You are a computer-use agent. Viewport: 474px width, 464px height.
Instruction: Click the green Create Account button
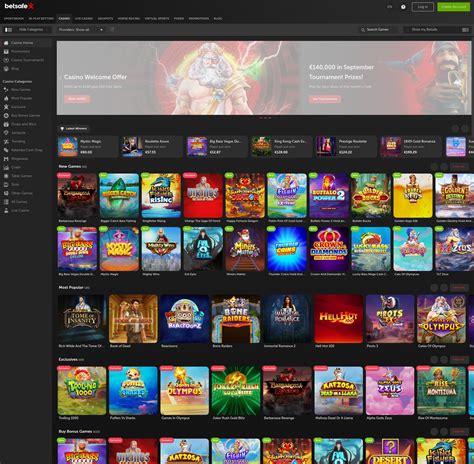coord(453,7)
